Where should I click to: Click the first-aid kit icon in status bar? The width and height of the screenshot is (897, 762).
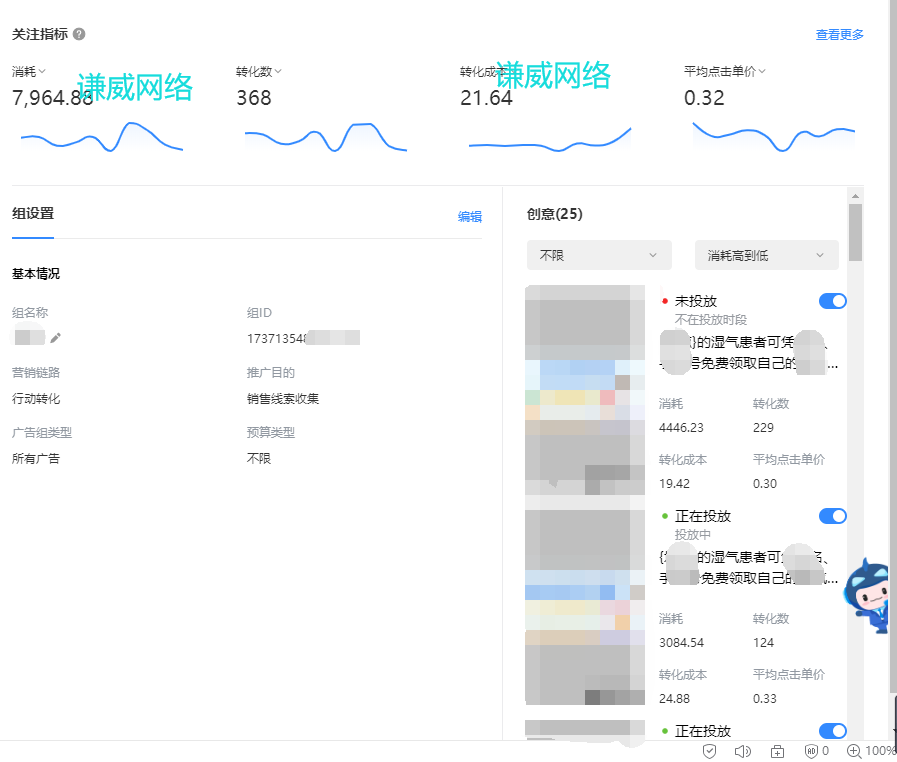pos(777,751)
